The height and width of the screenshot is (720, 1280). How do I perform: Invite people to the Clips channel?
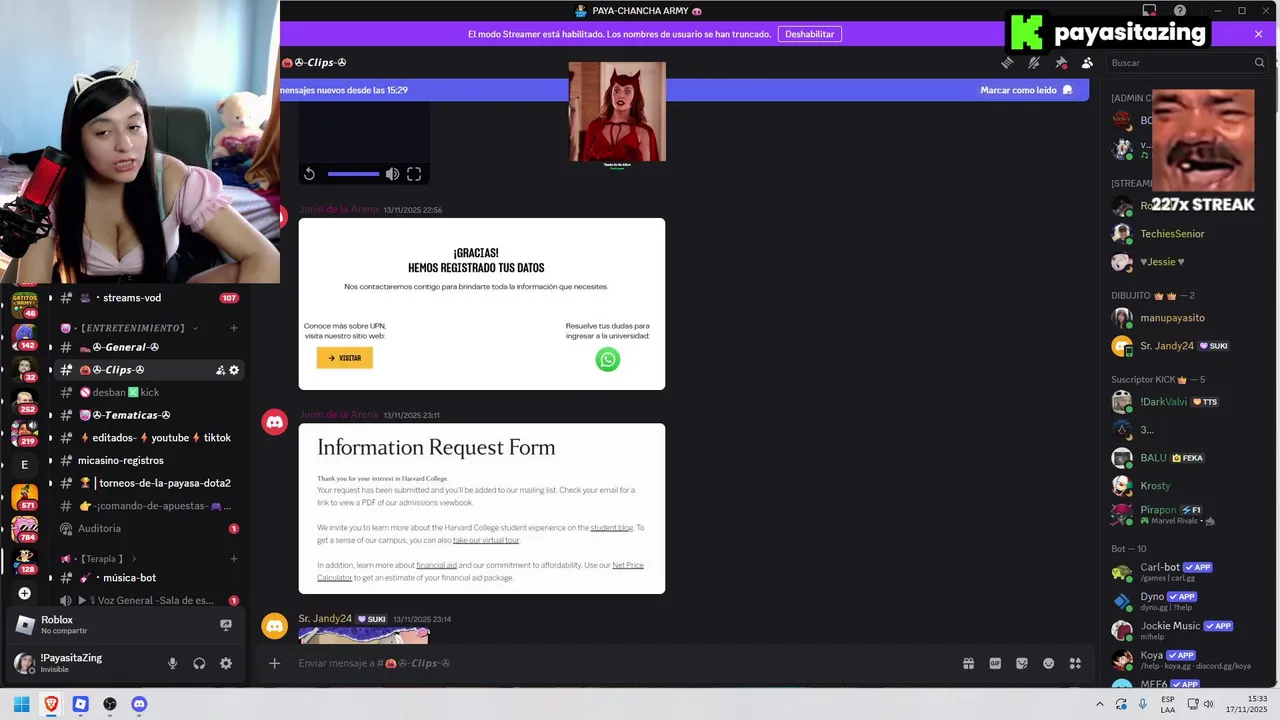220,370
